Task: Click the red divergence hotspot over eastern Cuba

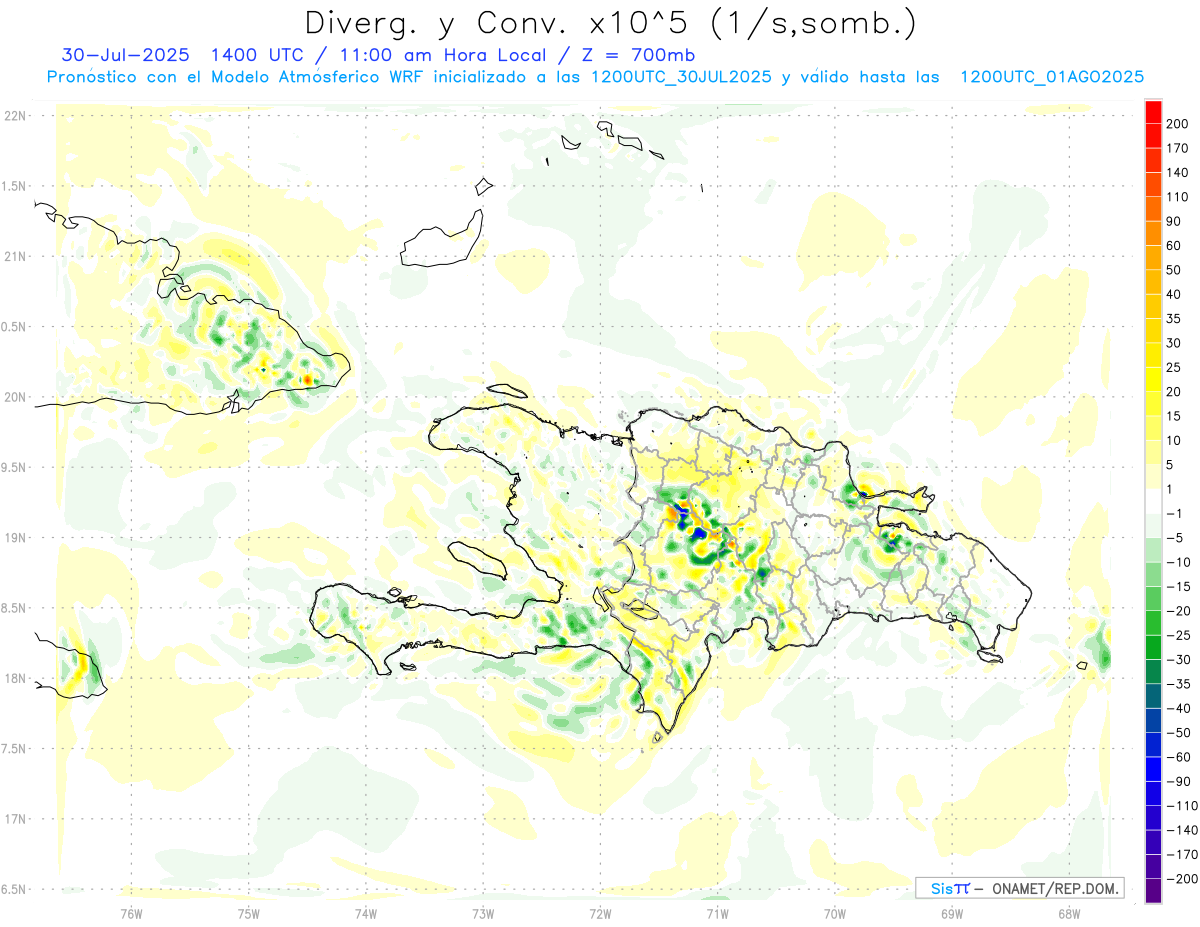Action: pos(307,380)
